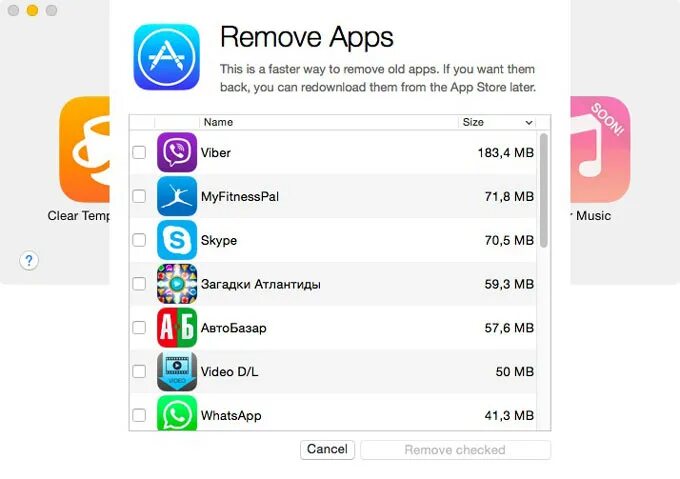Screen dimensions: 680x479
Task: Click the Cancel button
Action: (x=327, y=449)
